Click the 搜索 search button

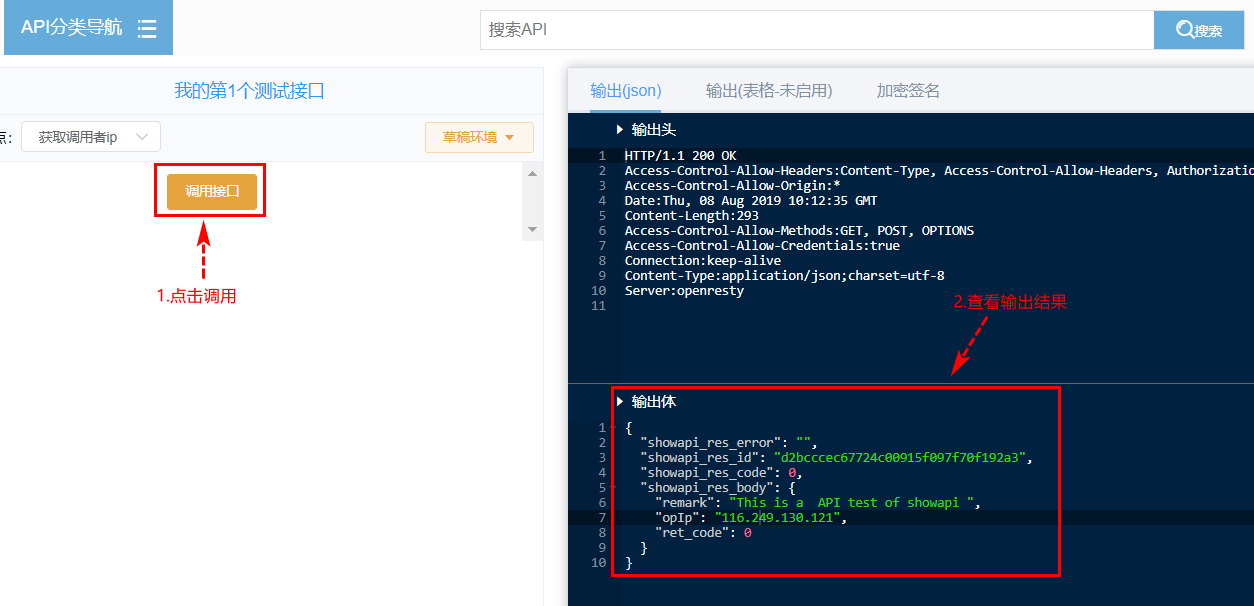click(1199, 30)
